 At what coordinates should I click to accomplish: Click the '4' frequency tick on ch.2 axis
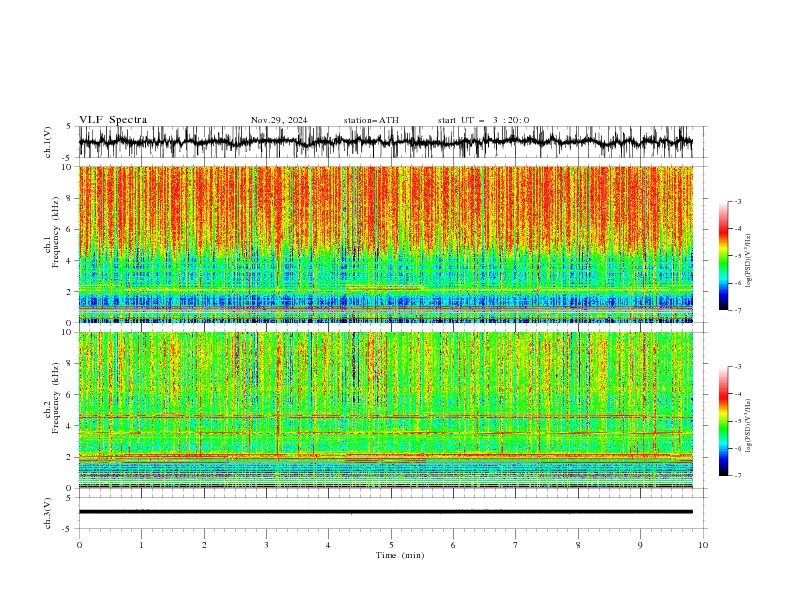click(71, 426)
